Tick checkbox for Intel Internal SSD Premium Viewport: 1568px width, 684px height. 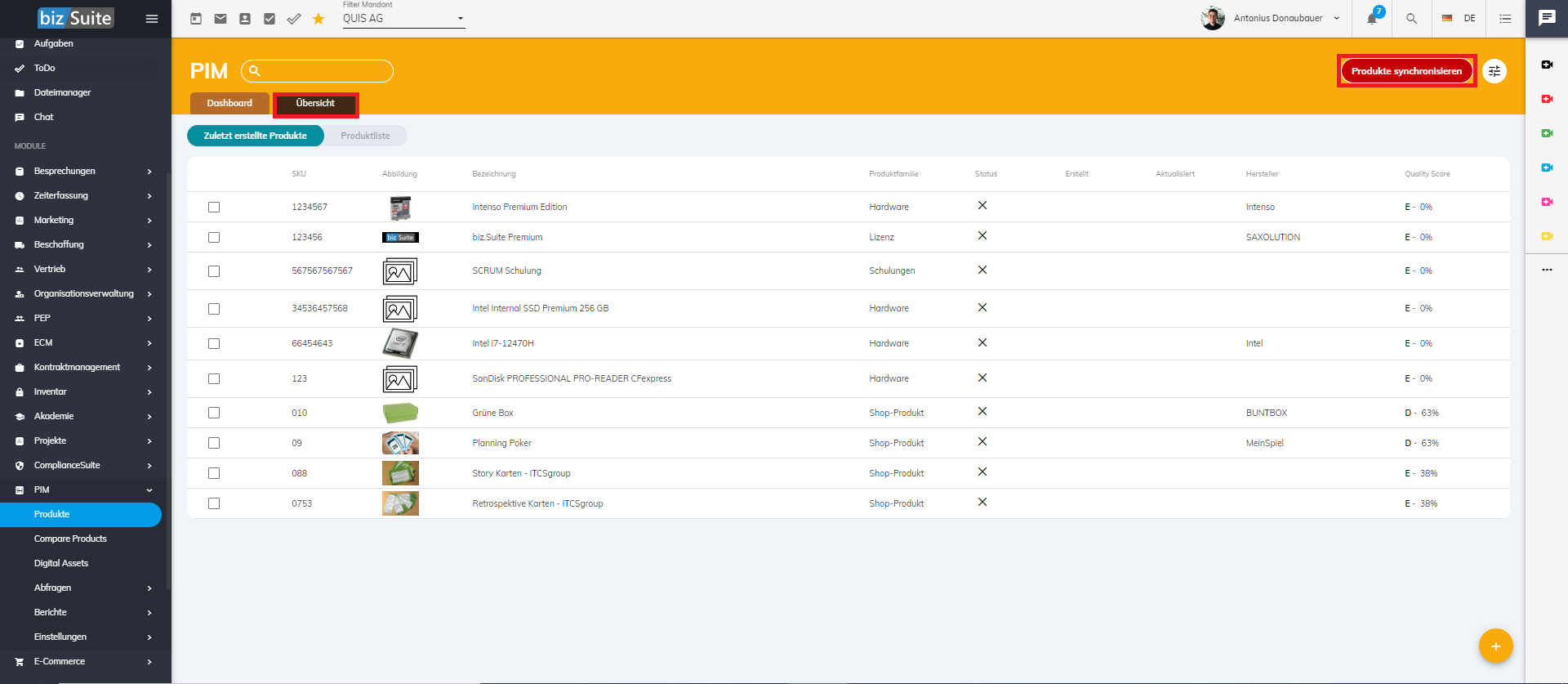click(214, 309)
